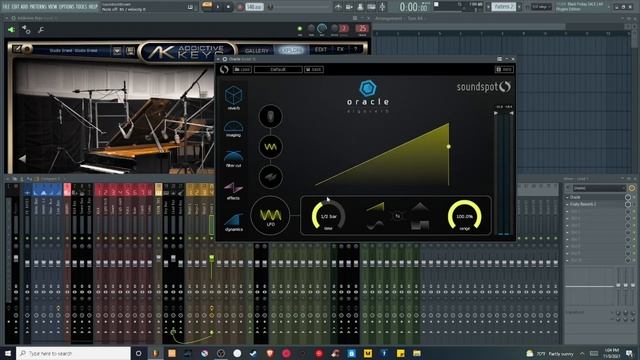Toggle Oracle effect slot on in mixer
The height and width of the screenshot is (360, 640).
click(628, 197)
